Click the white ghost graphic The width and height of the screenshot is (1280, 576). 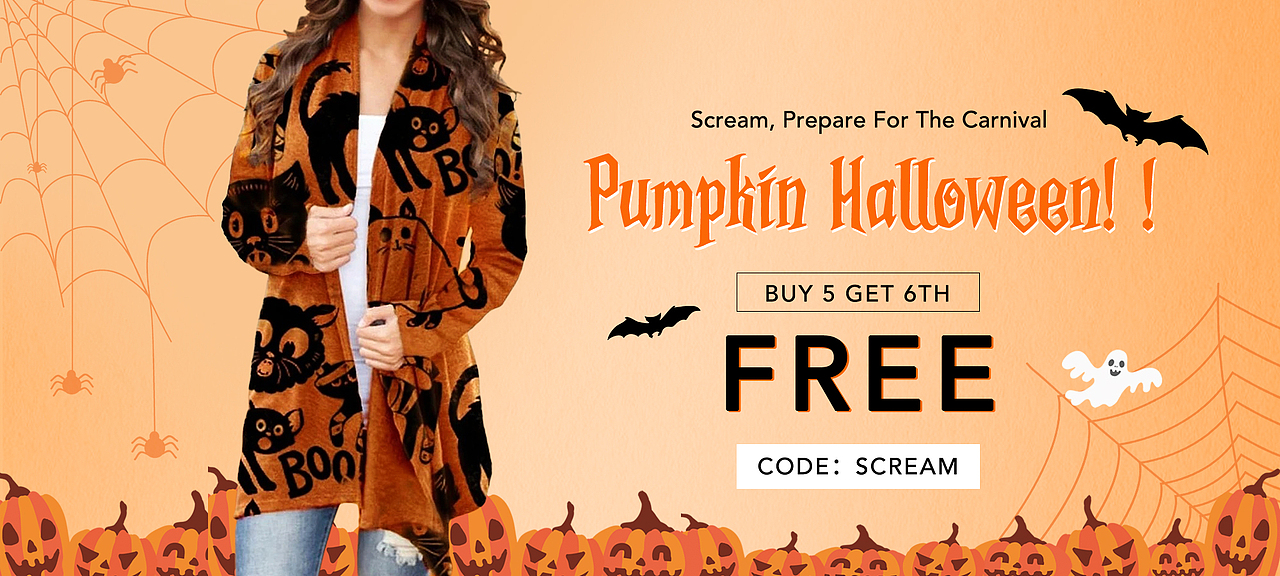pos(1110,378)
